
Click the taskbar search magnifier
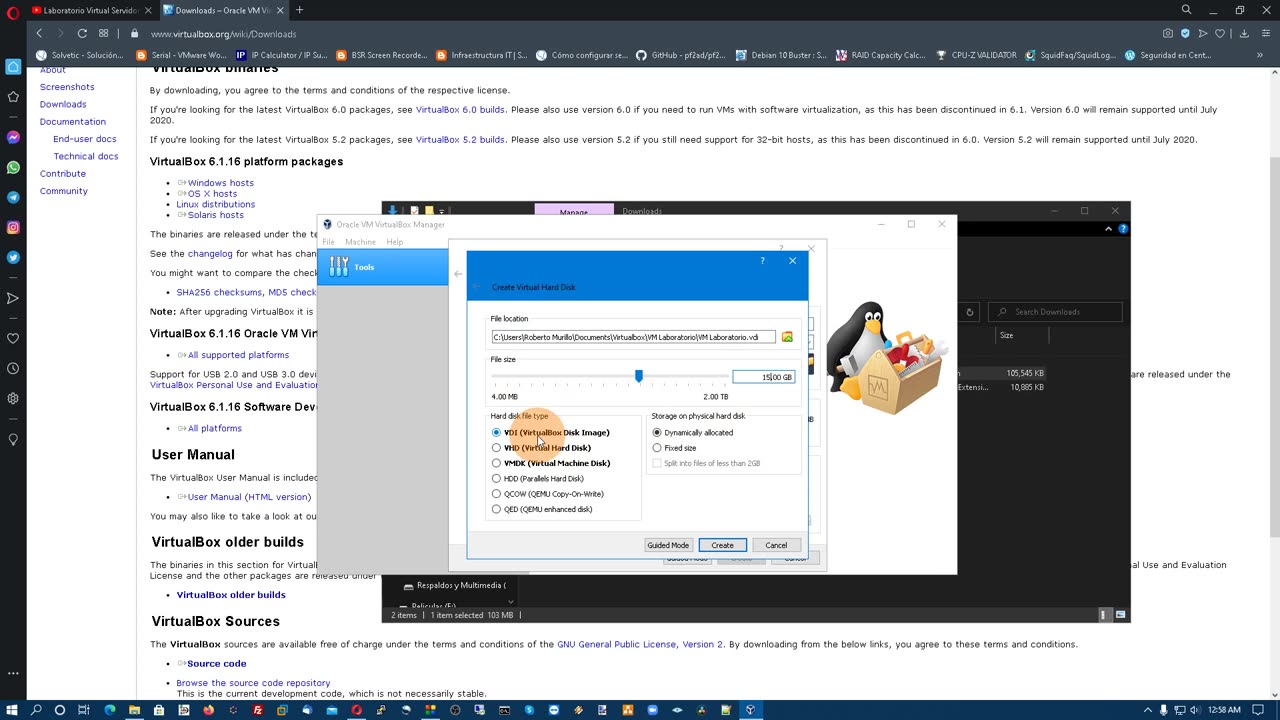(36, 710)
